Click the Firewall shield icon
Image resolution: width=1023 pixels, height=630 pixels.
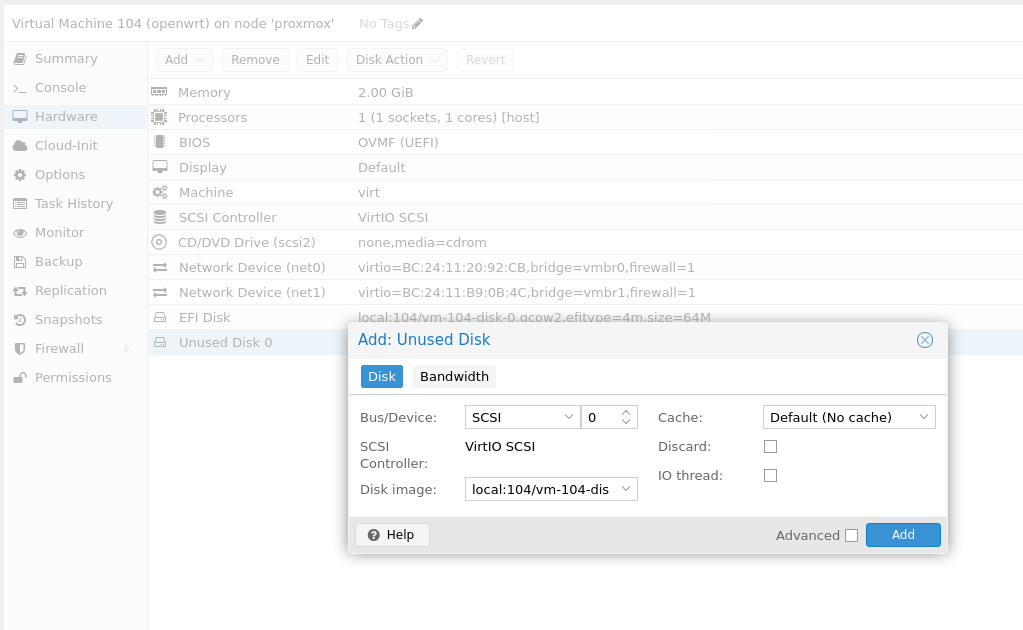19,349
